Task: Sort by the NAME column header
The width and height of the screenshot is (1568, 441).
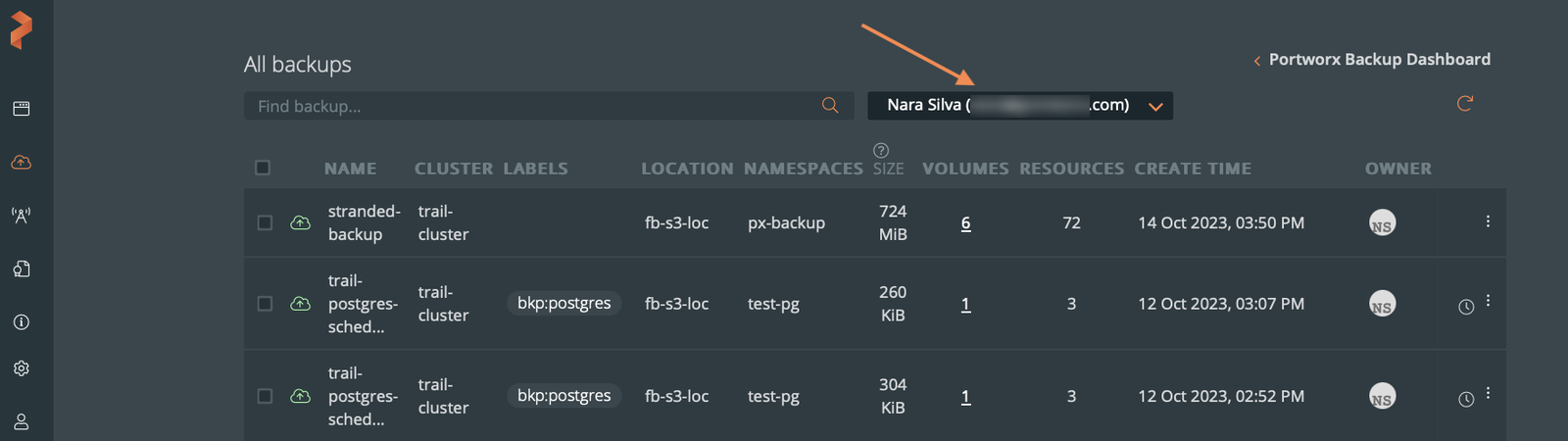Action: [350, 169]
